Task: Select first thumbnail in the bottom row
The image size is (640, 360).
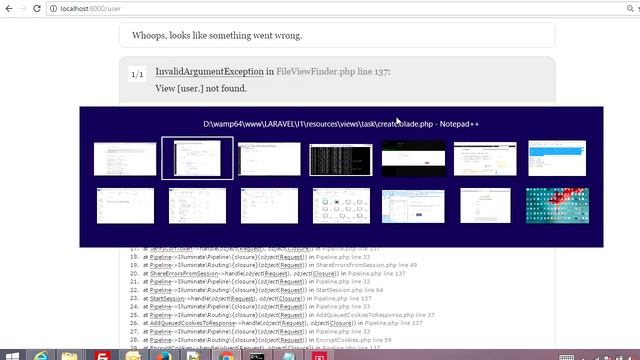Action: pos(125,206)
